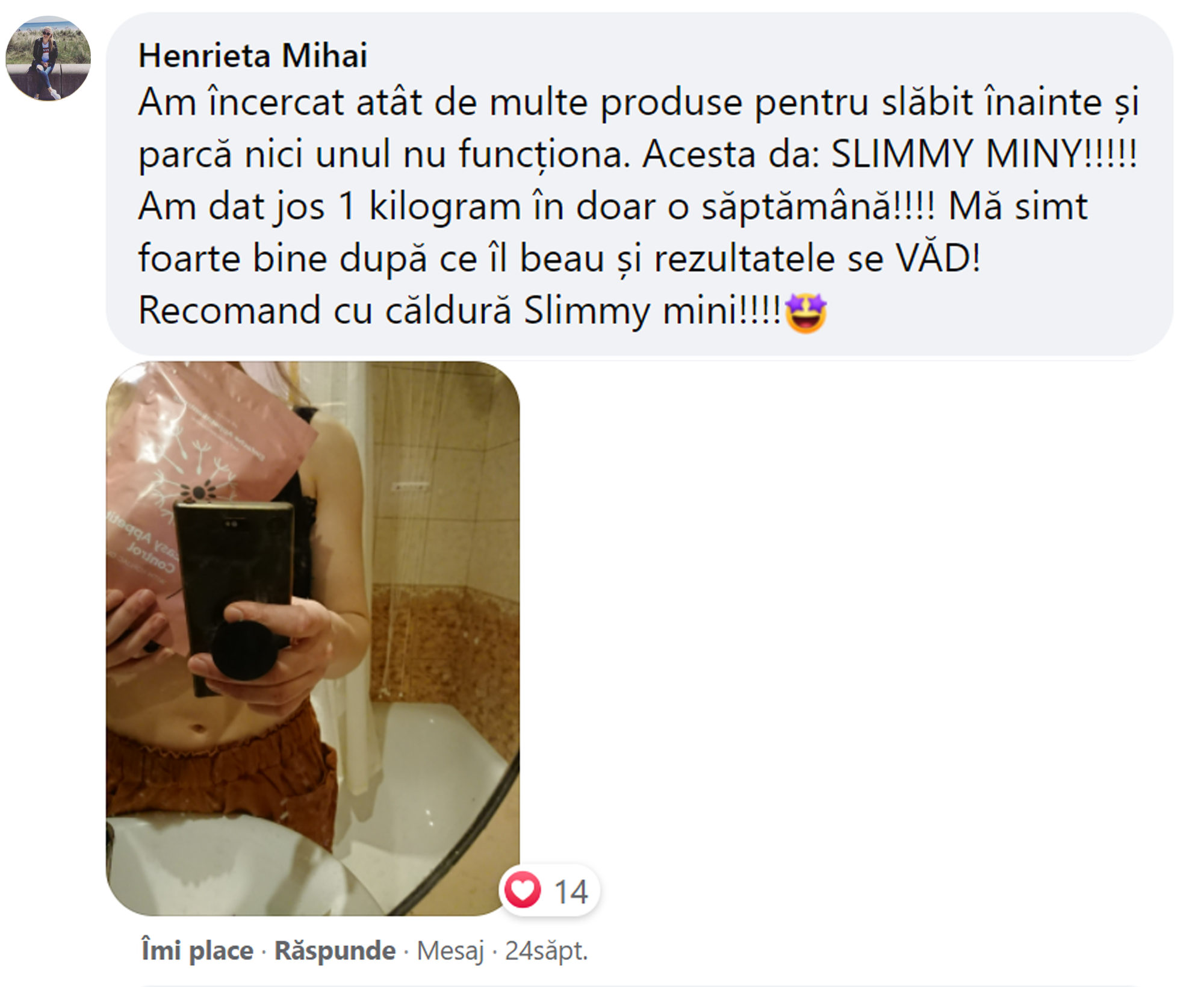The image size is (1204, 987).
Task: Click the red heart reaction icon
Action: 523,889
